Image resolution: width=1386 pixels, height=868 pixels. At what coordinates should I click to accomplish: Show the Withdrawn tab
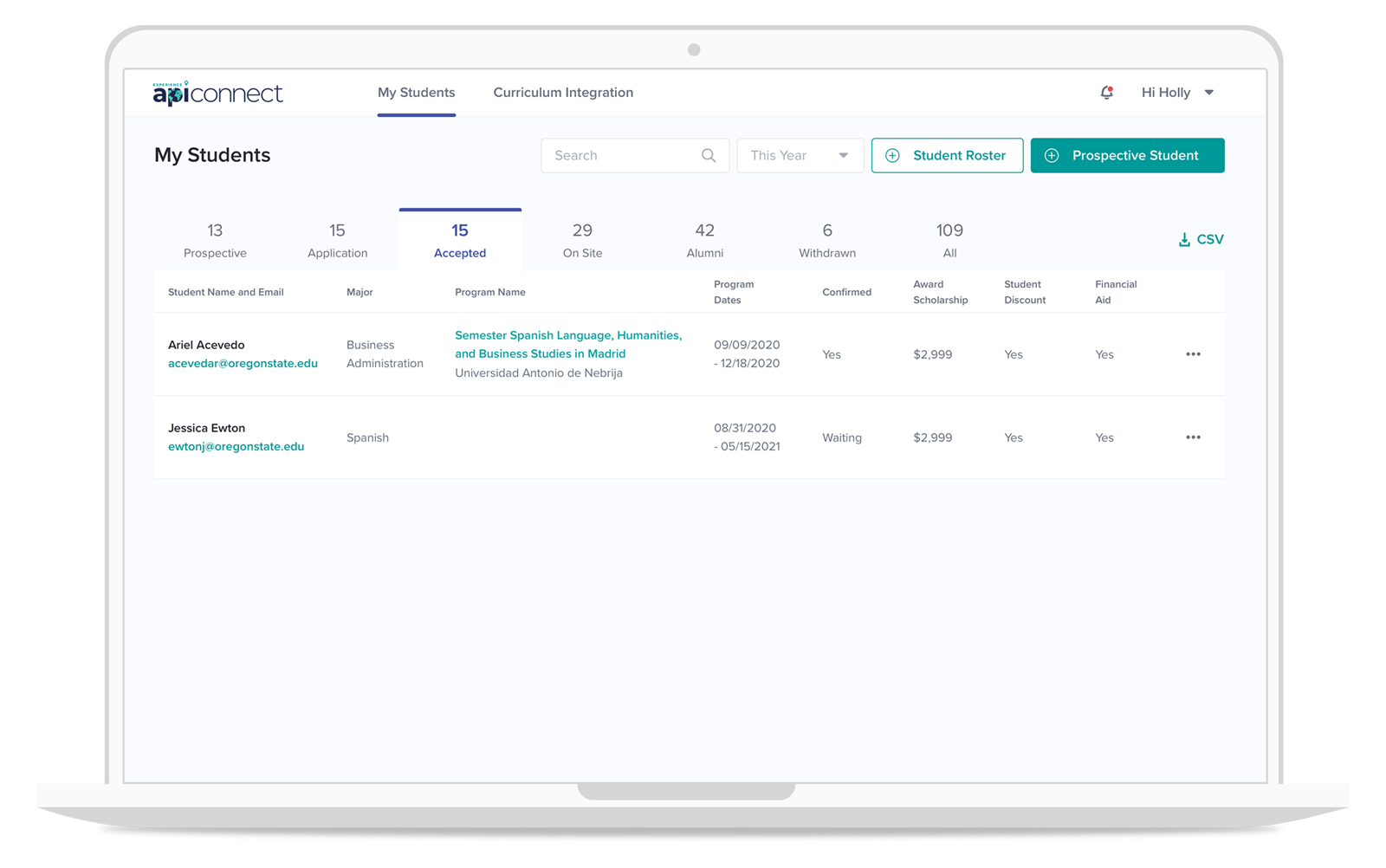click(x=827, y=240)
